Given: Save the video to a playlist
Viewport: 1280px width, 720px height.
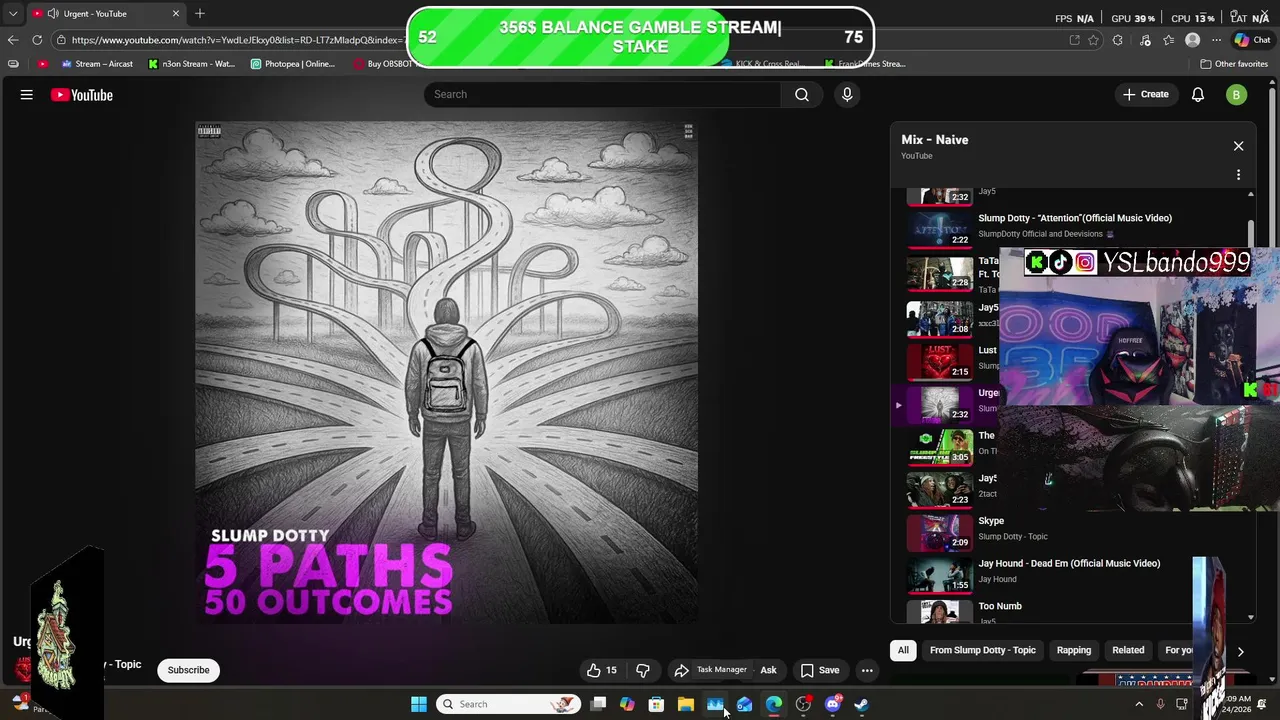Looking at the screenshot, I should 819,670.
